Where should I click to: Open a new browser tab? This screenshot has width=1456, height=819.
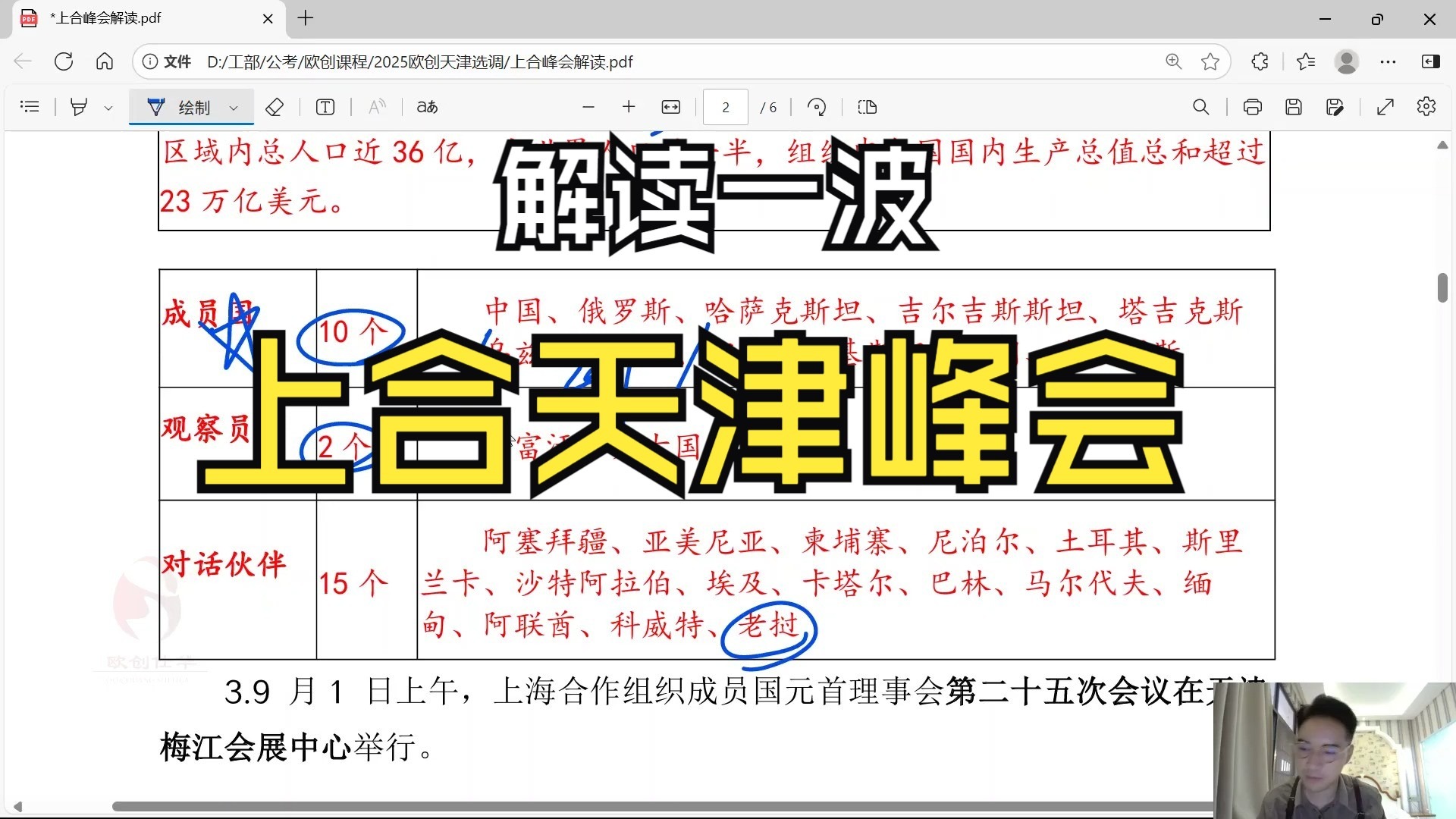click(306, 18)
